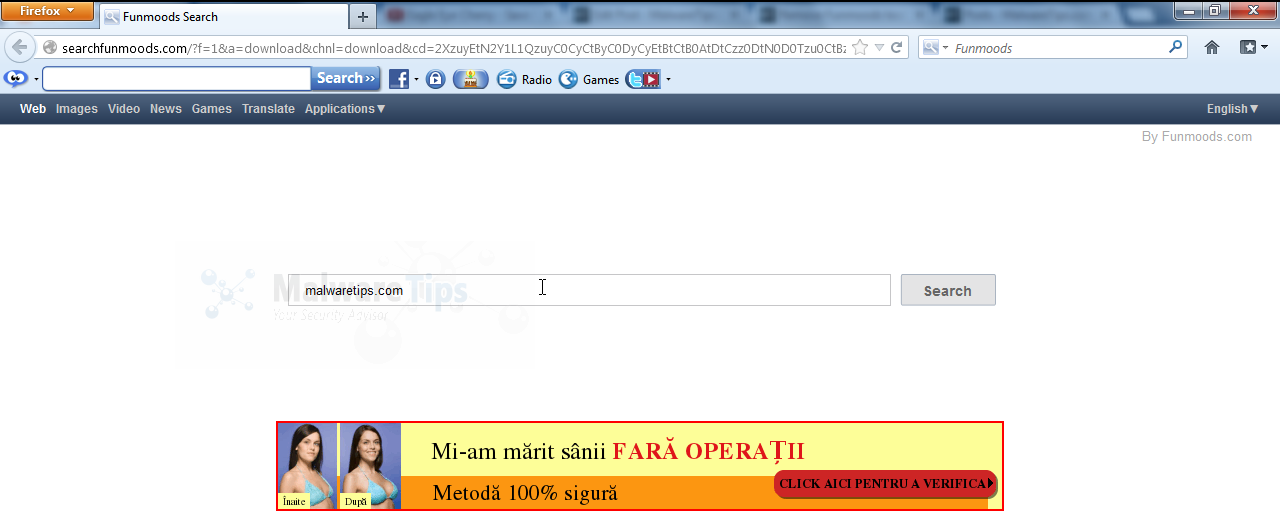Open the URL history dropdown arrow
Viewport: 1280px width, 524px height.
pyautogui.click(x=879, y=48)
